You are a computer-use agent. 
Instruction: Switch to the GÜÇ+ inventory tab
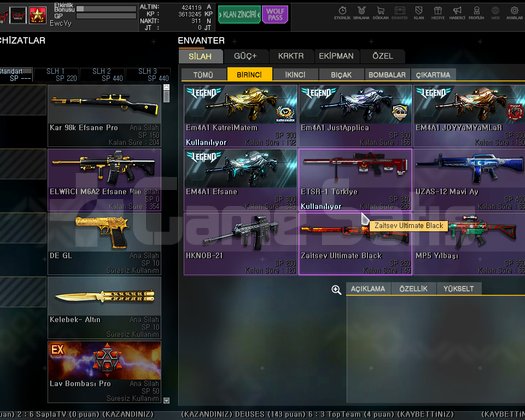(x=245, y=56)
